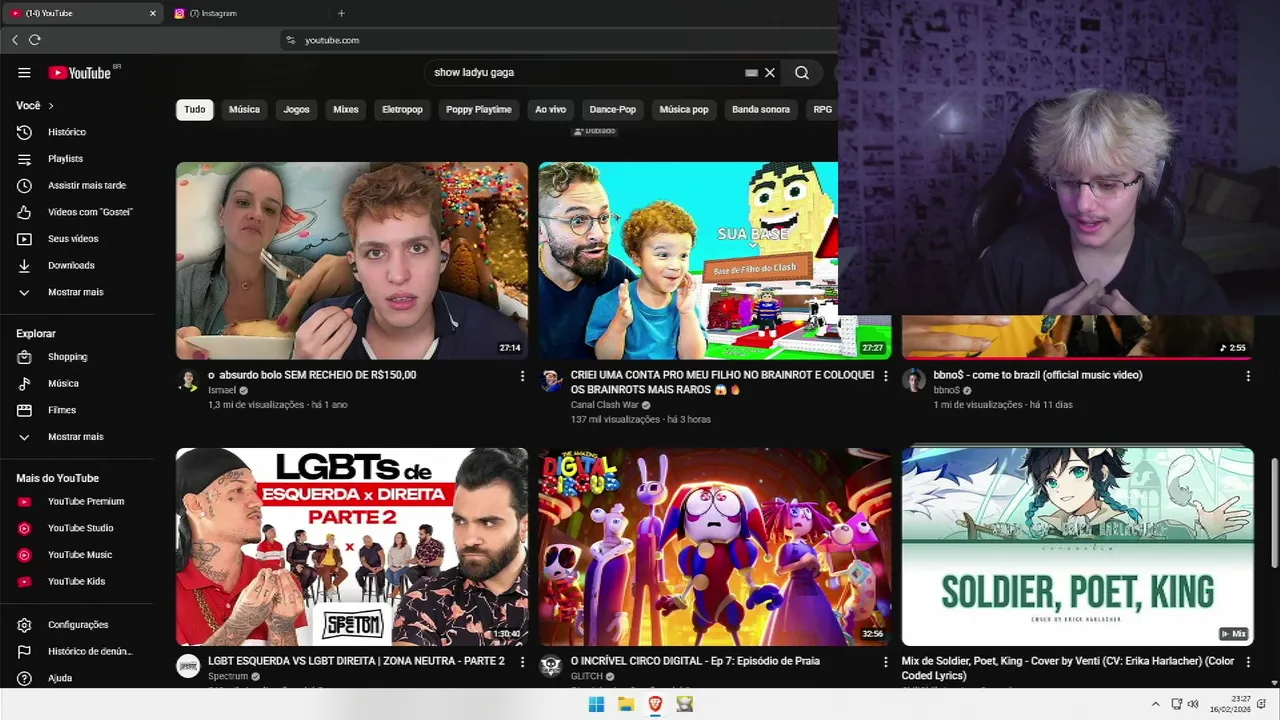Select the Música pop filter chip
Viewport: 1280px width, 720px height.
pyautogui.click(x=684, y=110)
